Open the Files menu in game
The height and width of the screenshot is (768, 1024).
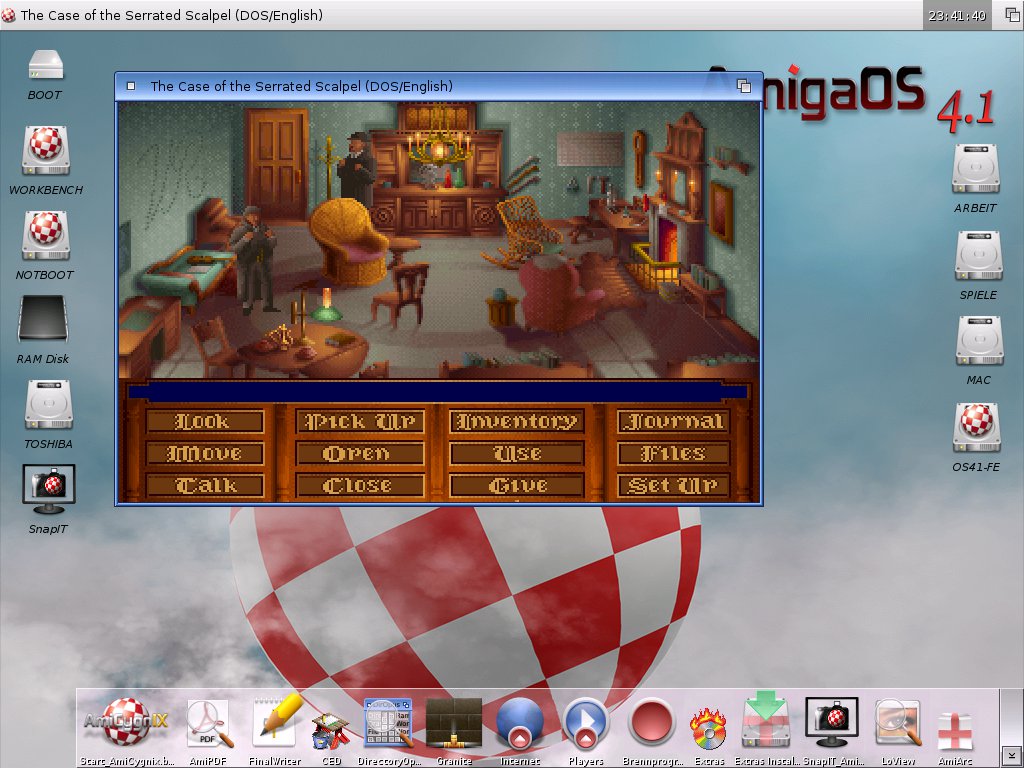(673, 453)
